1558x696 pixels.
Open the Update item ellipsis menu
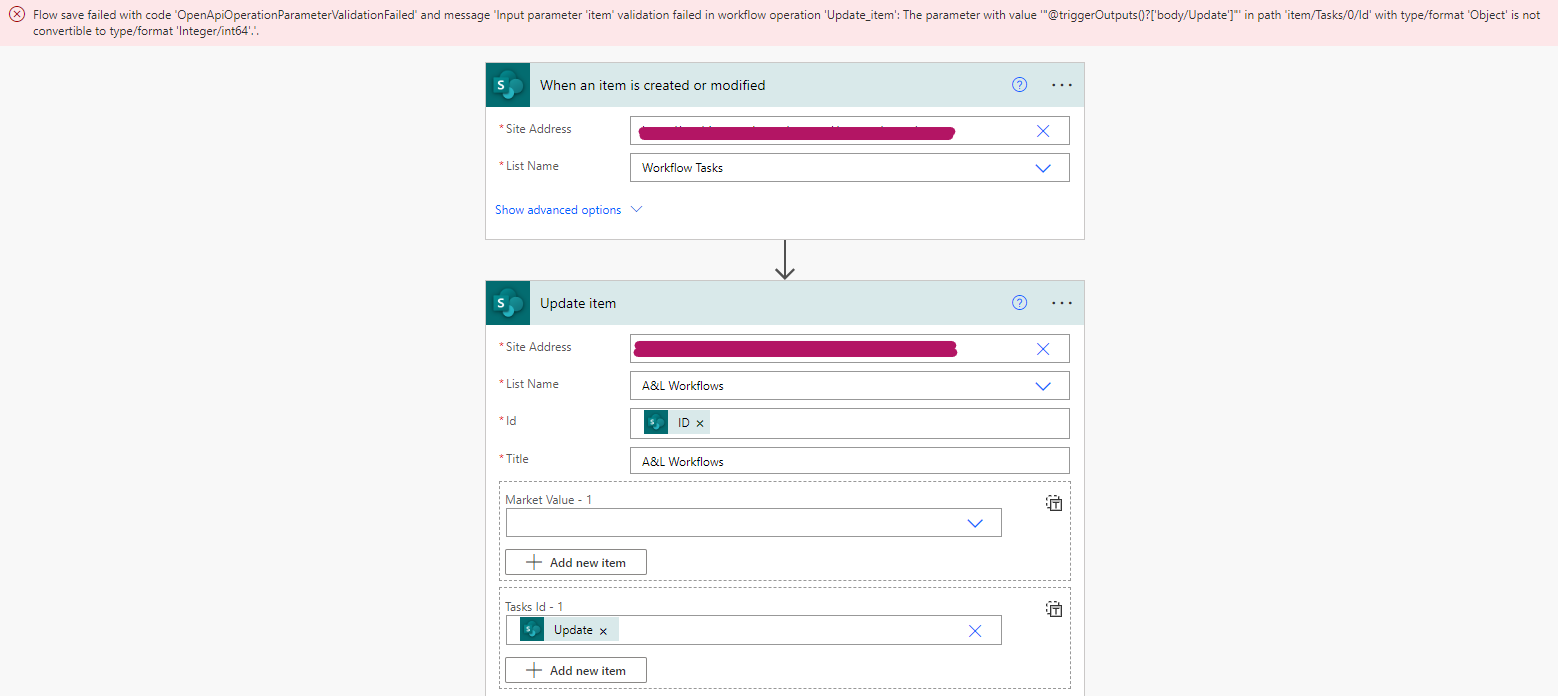pos(1061,302)
